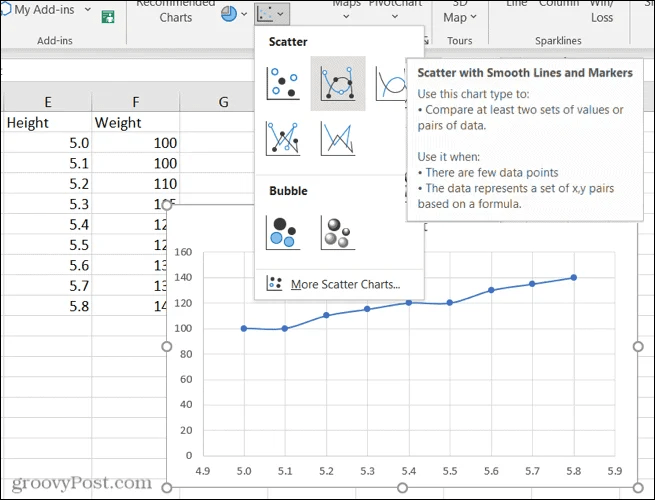Select cell with height 5.3
The height and width of the screenshot is (500, 655).
coord(47,204)
